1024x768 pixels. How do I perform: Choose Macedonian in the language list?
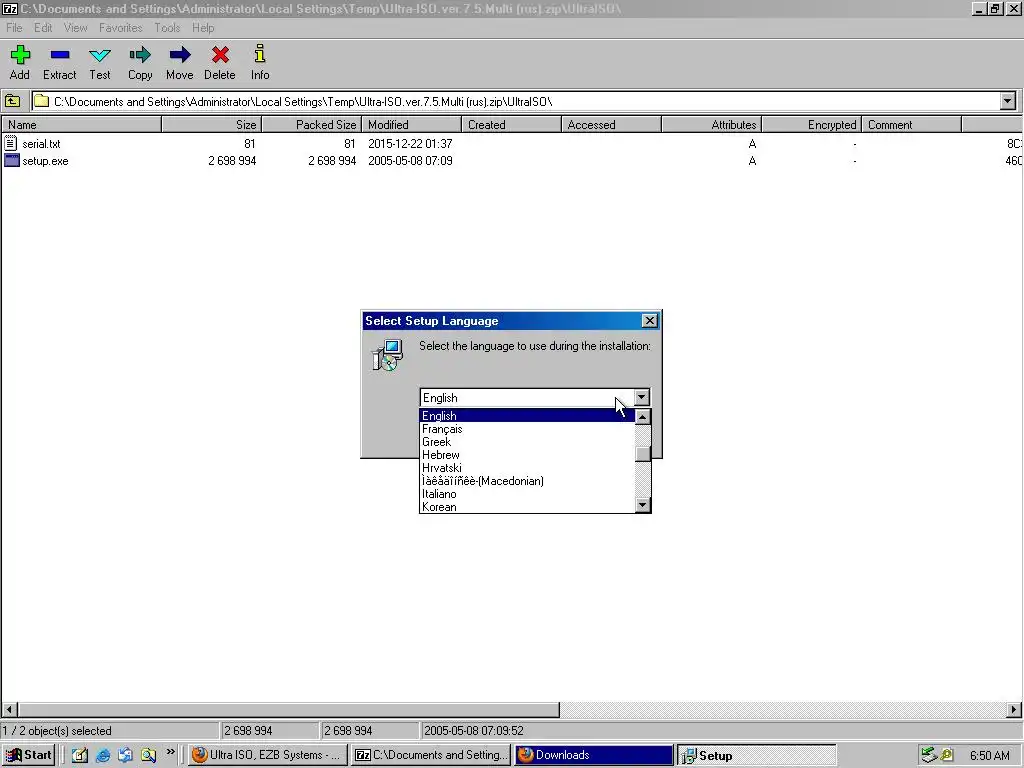526,481
